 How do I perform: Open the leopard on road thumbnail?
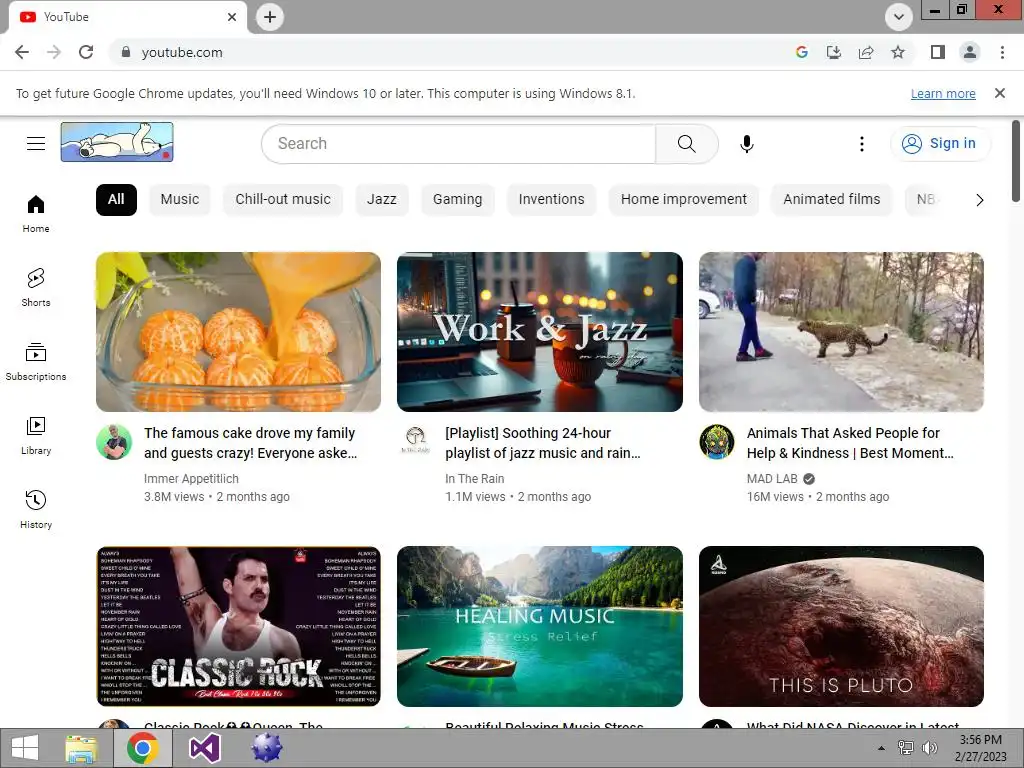pos(841,332)
